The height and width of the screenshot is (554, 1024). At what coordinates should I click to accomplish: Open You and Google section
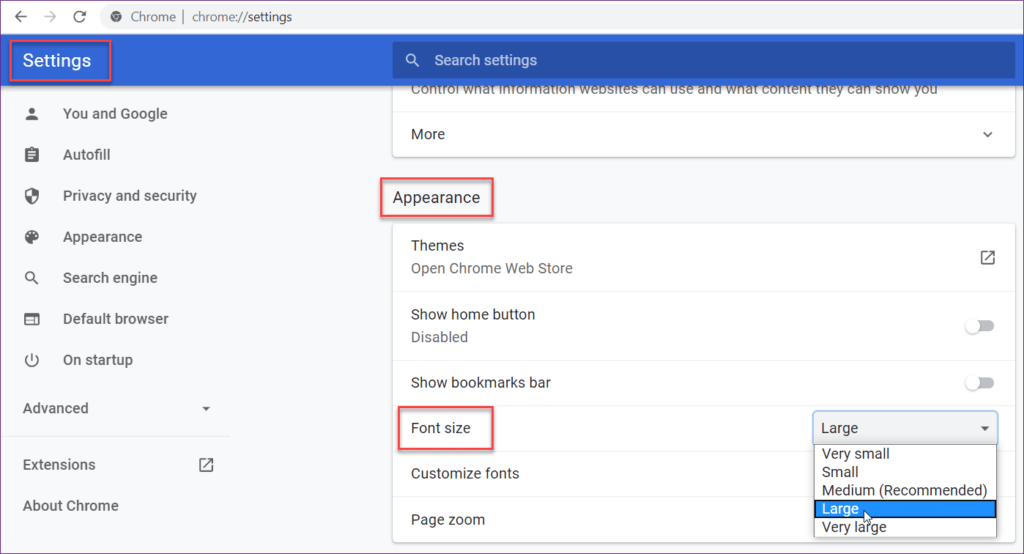[x=115, y=114]
